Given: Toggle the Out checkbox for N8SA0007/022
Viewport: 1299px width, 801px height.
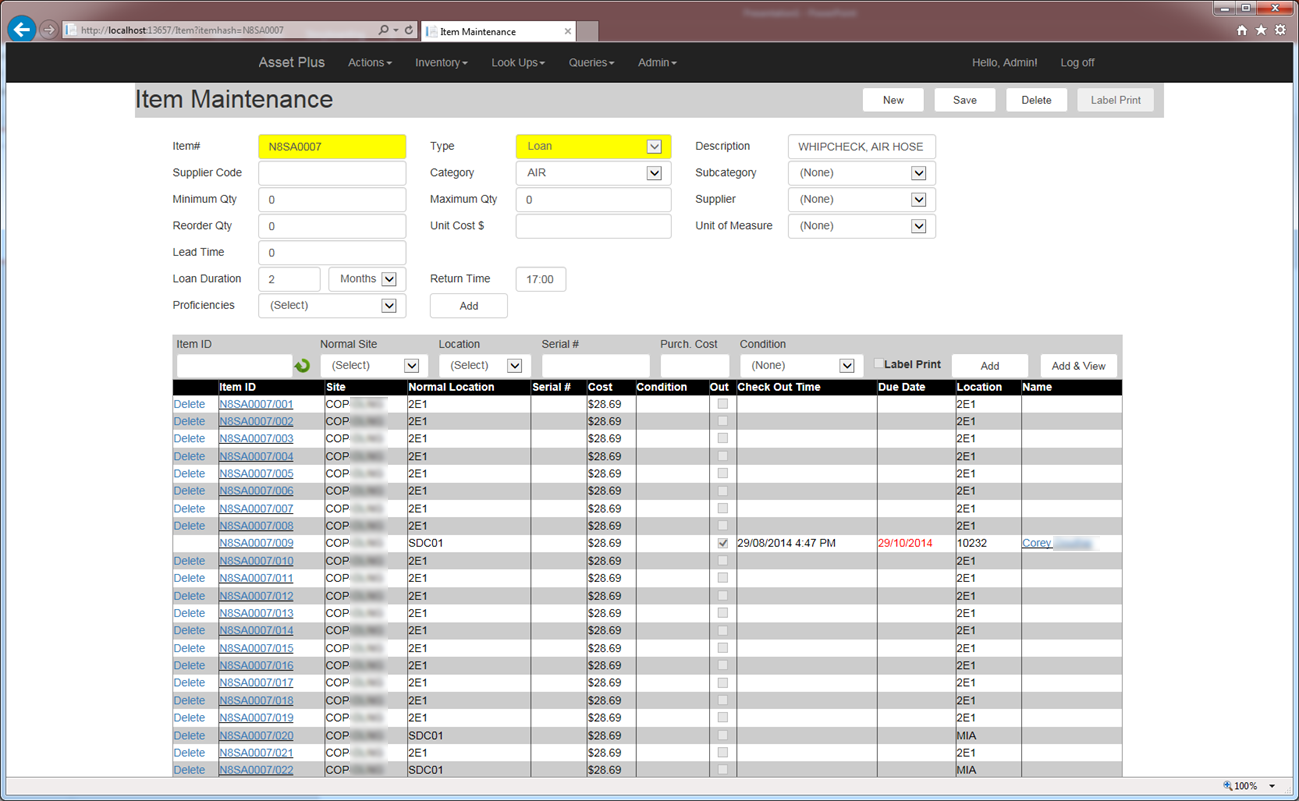Looking at the screenshot, I should pos(722,770).
